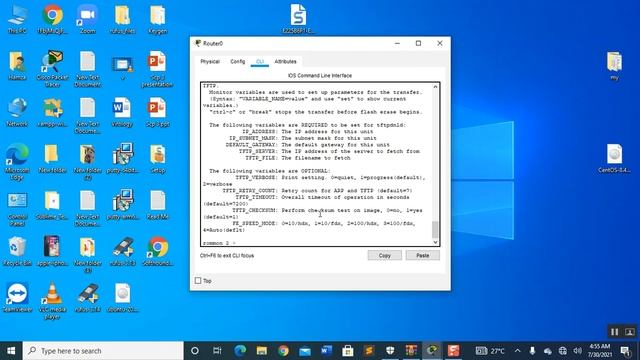Open the weather widget showing 27°C

pyautogui.click(x=490, y=351)
